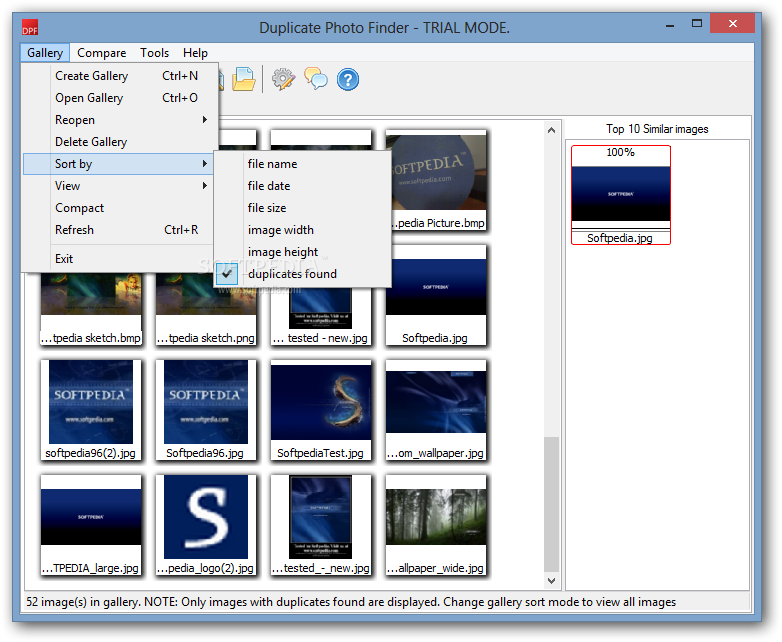The width and height of the screenshot is (782, 642).
Task: Select the ...pedia_logo(2).jpg thumbnail
Action: [x=205, y=525]
